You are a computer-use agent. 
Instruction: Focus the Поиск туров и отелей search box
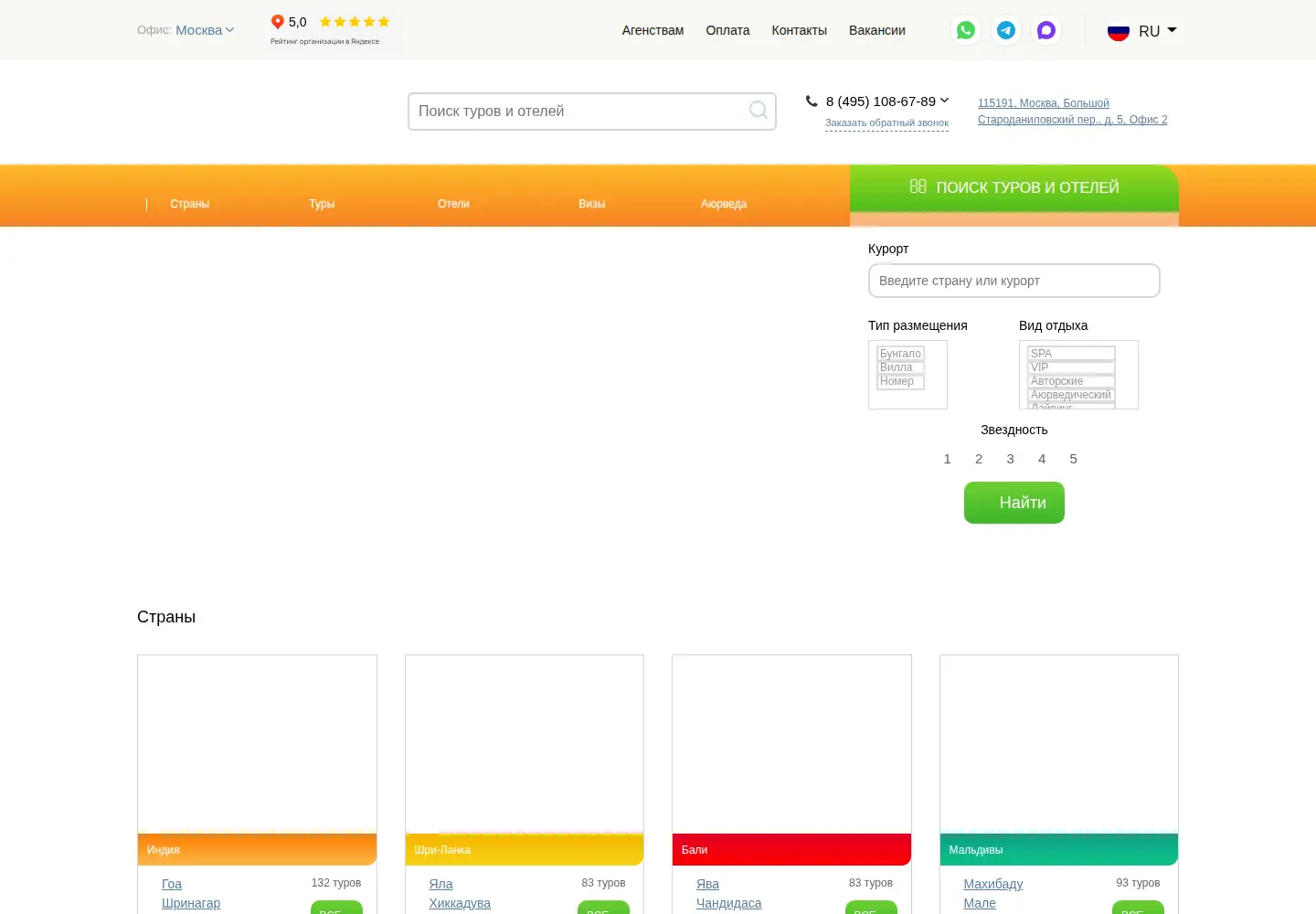(x=592, y=112)
